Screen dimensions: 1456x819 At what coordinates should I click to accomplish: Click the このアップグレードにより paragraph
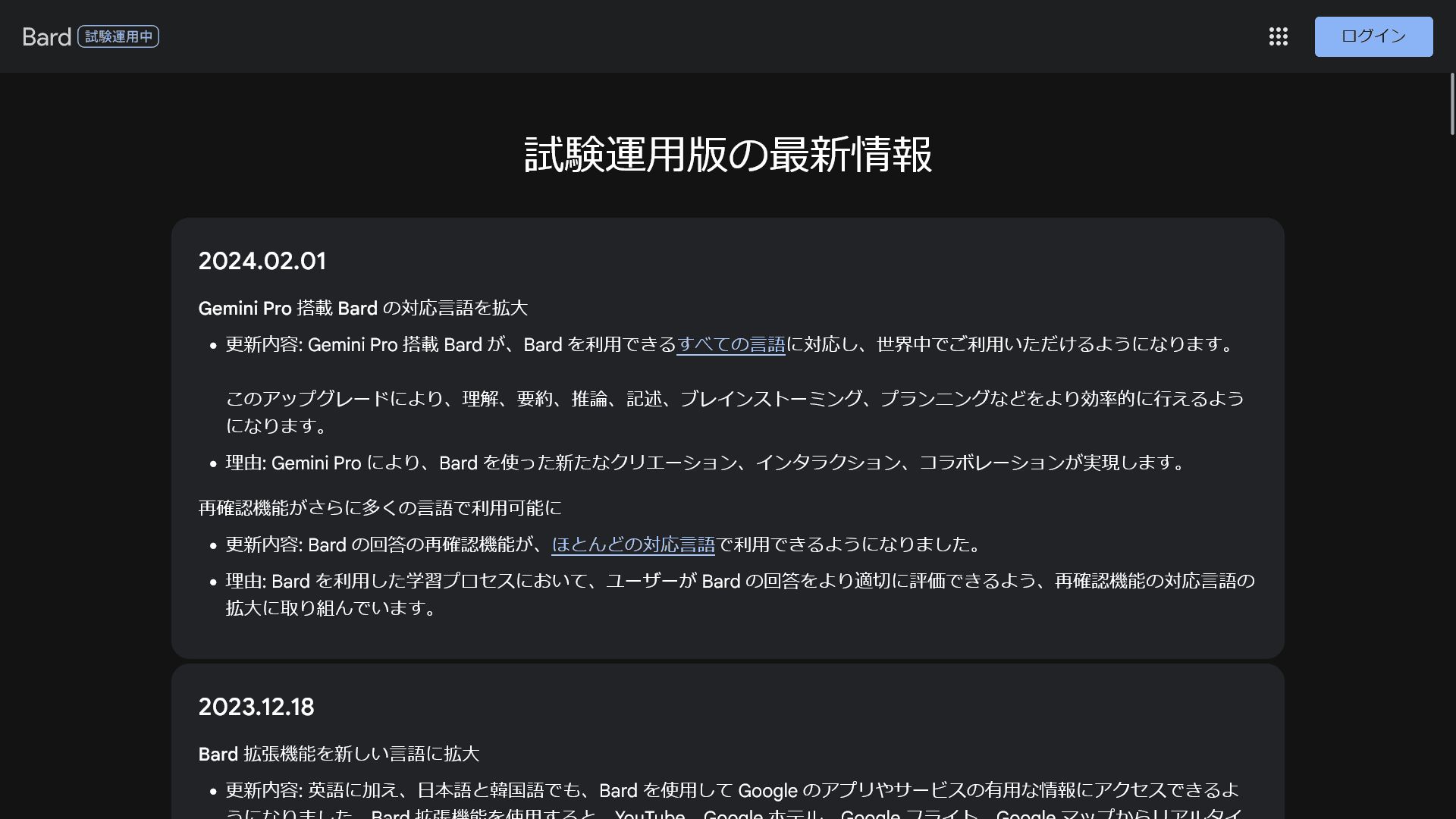coord(735,412)
